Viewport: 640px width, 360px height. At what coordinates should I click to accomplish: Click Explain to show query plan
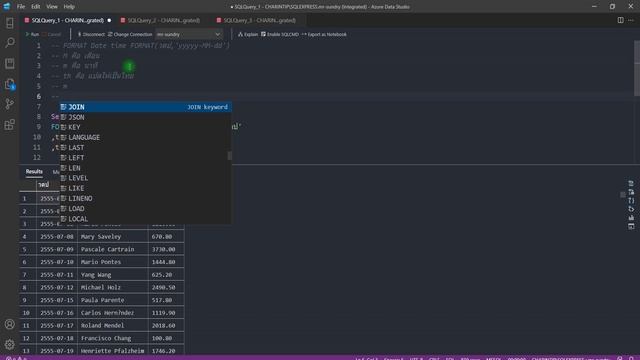(x=248, y=35)
